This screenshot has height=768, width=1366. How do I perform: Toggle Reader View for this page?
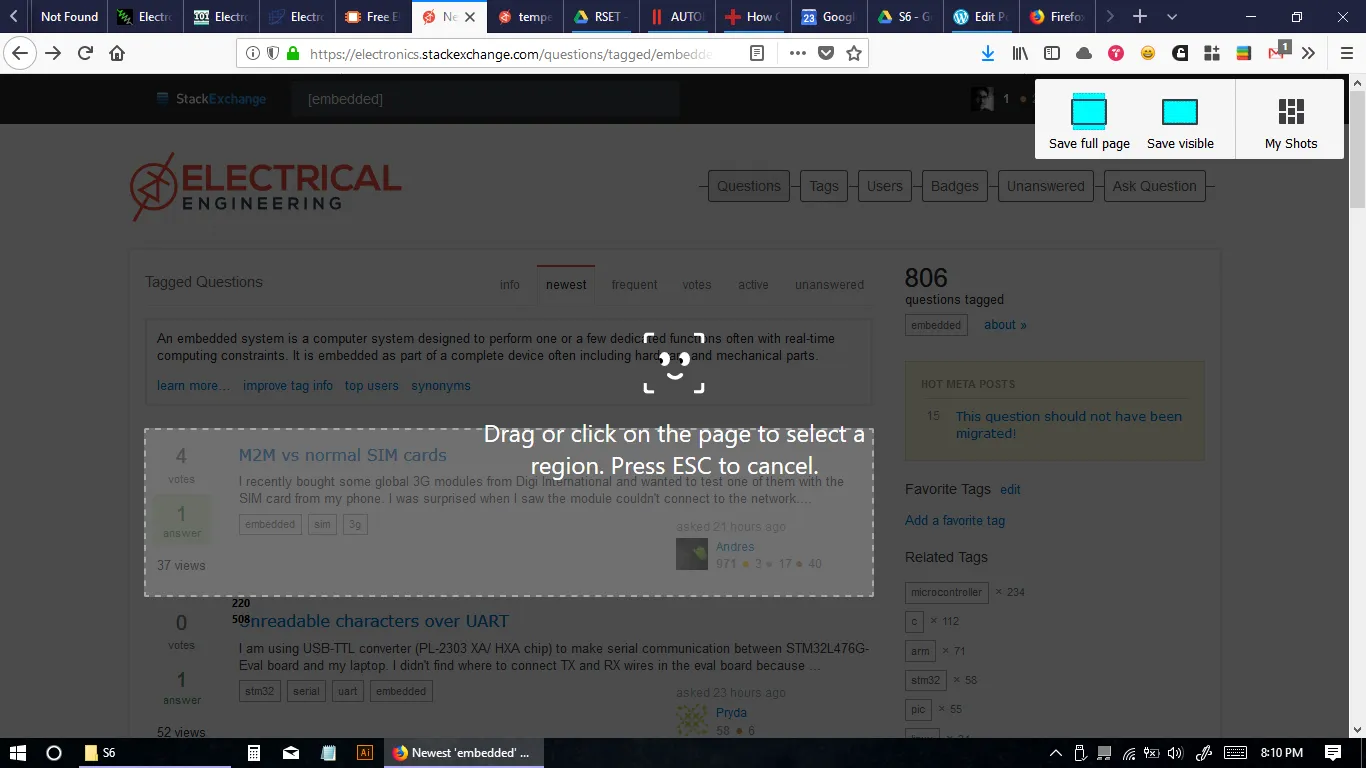pos(758,54)
